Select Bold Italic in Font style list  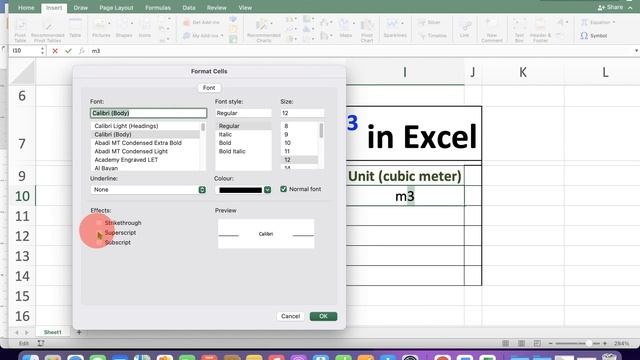coord(232,151)
